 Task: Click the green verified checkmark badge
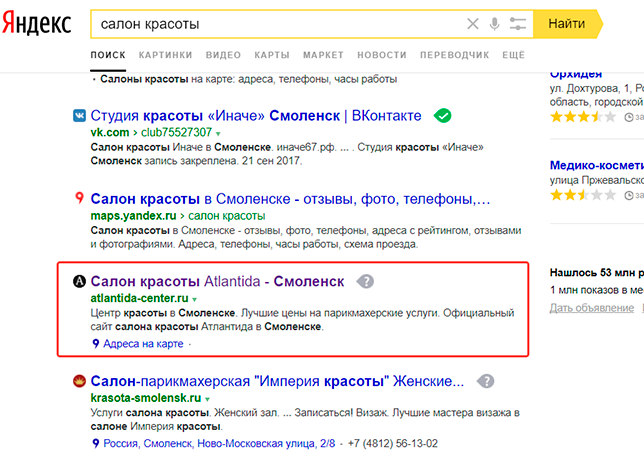[x=442, y=116]
